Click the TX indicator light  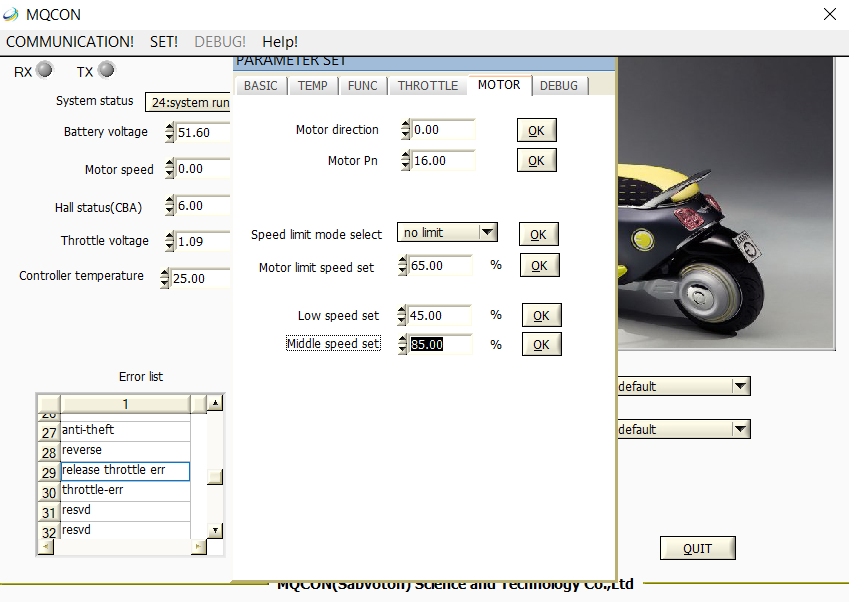point(106,70)
